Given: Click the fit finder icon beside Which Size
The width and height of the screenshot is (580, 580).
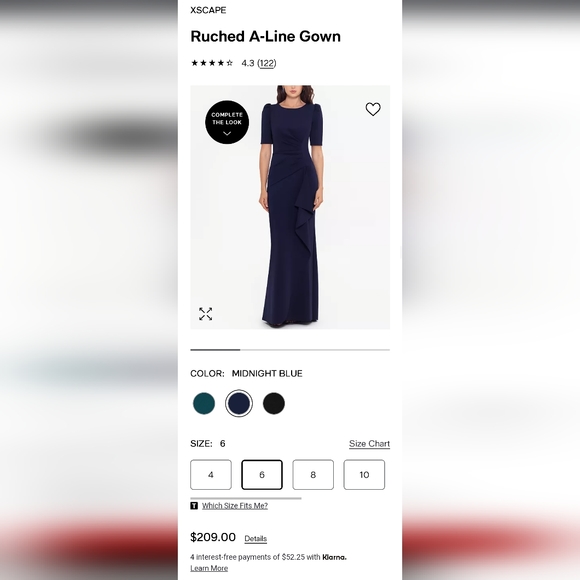Looking at the screenshot, I should point(194,506).
